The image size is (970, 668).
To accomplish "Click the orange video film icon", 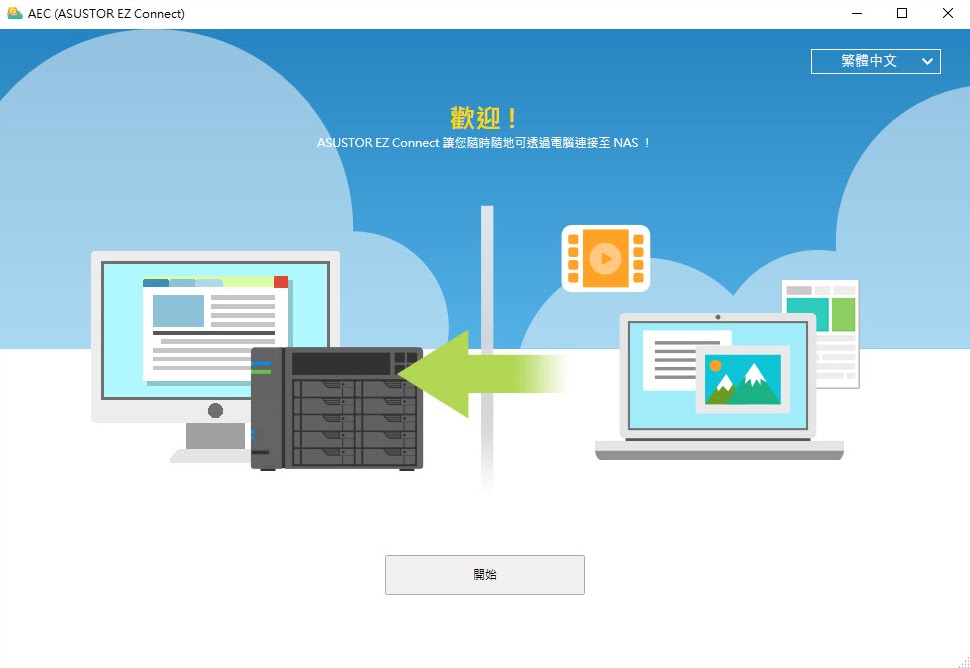I will (606, 258).
